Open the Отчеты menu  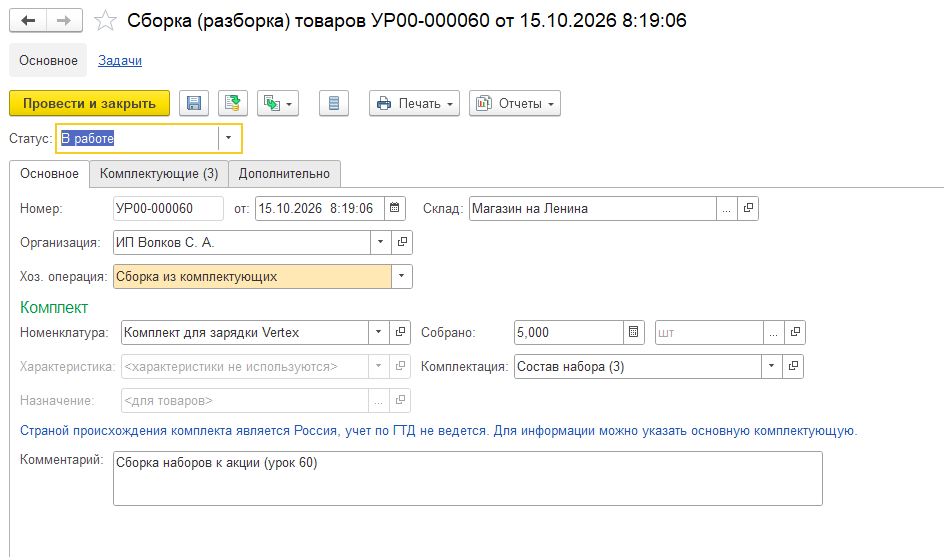(515, 103)
